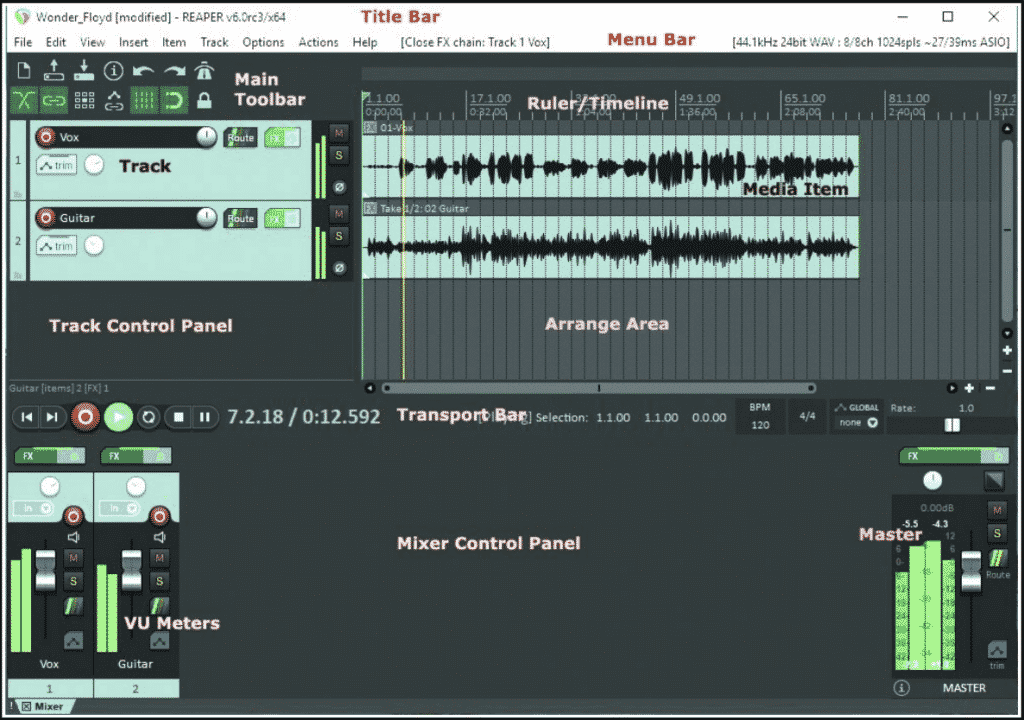Open project settings via the info icon

113,70
